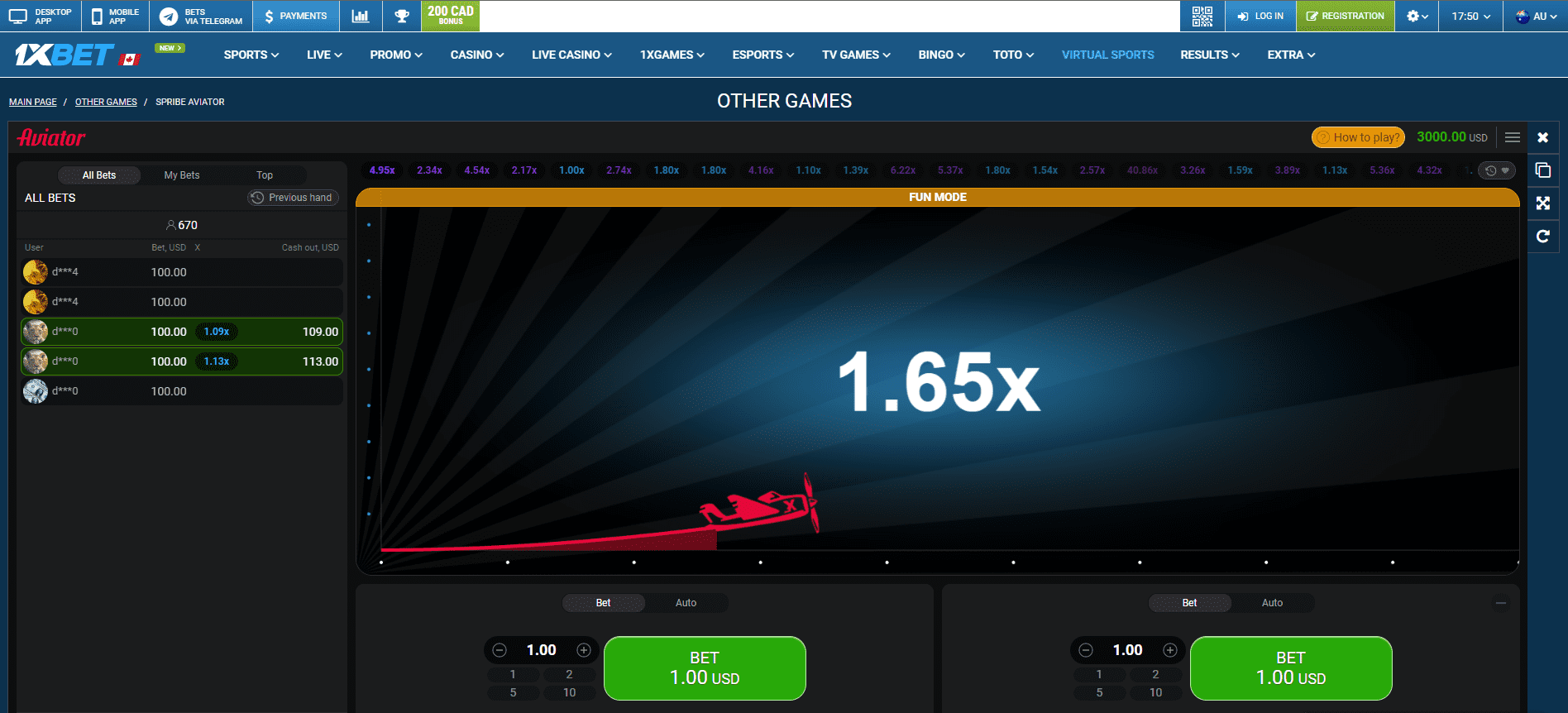This screenshot has width=1568, height=713.
Task: Decrease right bet amount with minus
Action: coord(1086,650)
